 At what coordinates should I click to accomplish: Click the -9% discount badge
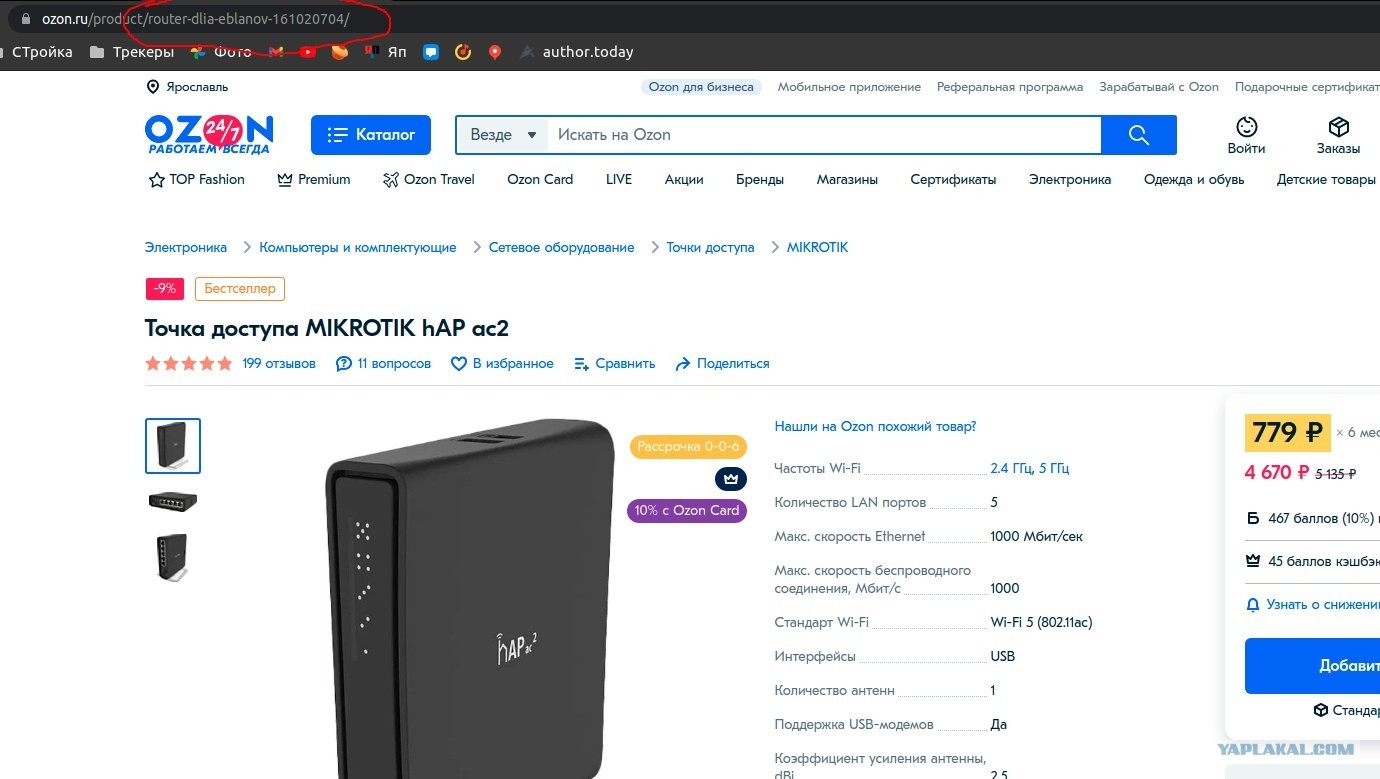(x=164, y=289)
